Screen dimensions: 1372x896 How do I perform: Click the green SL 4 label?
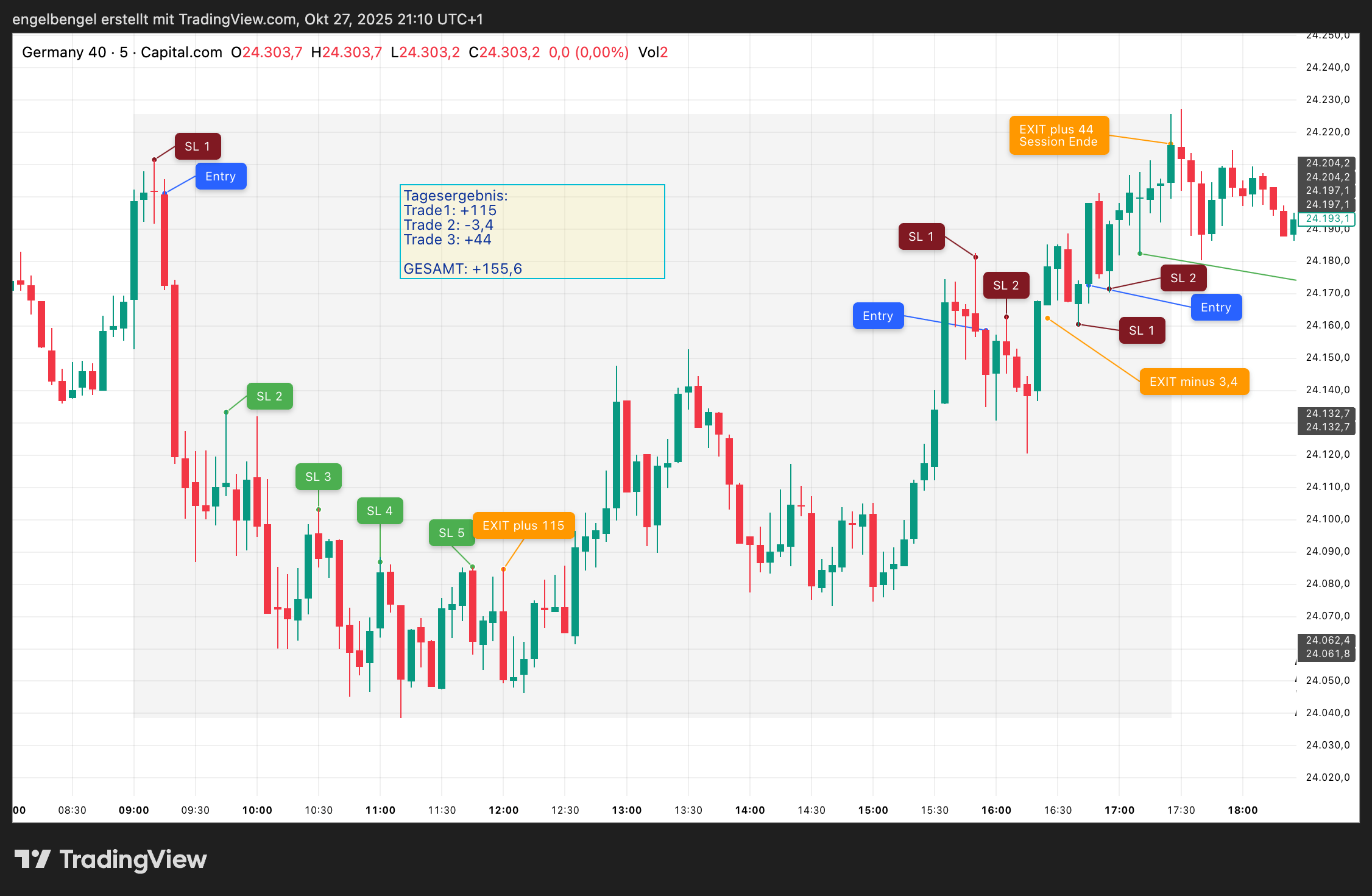click(380, 511)
